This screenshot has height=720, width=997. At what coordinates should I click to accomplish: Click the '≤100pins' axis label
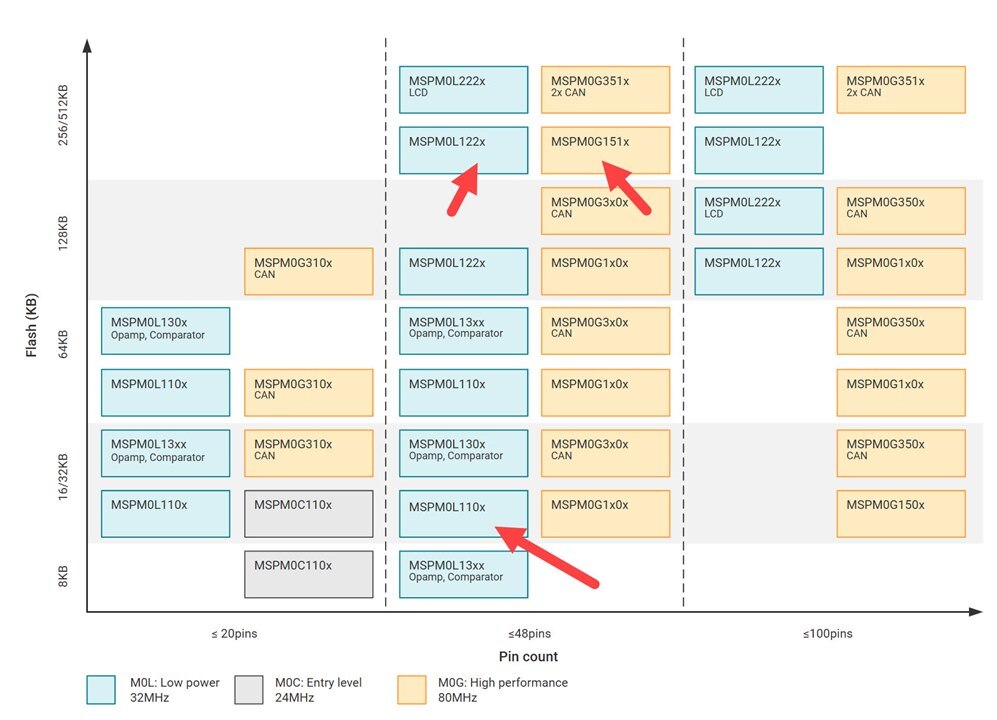(827, 633)
